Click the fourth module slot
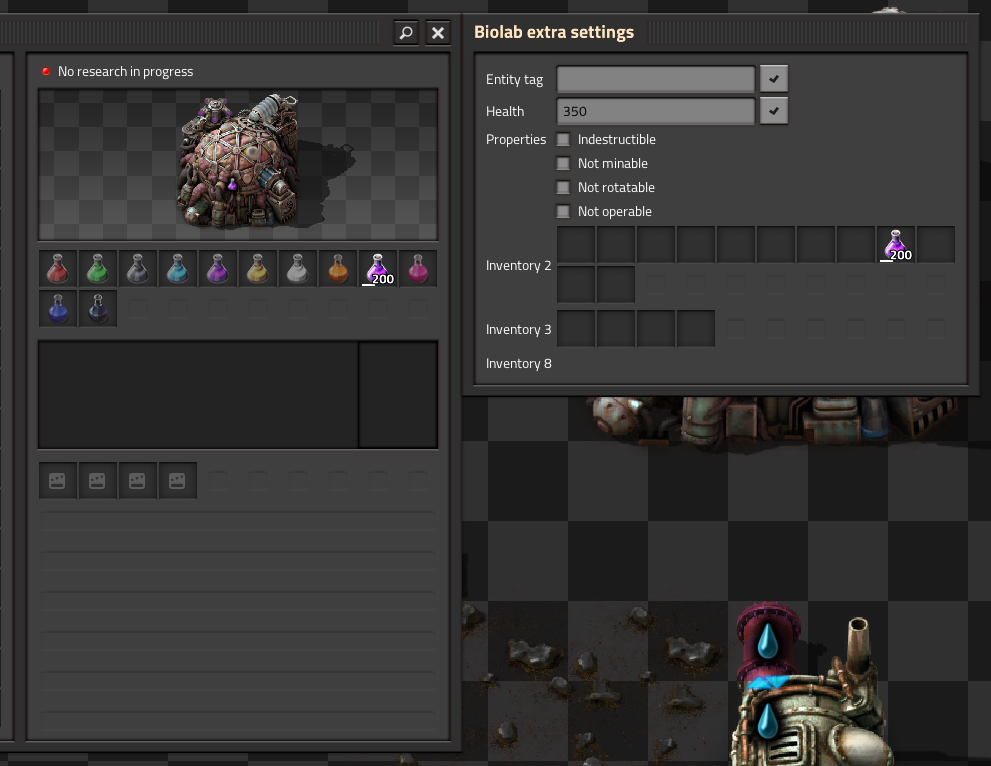The image size is (991, 766). tap(178, 481)
